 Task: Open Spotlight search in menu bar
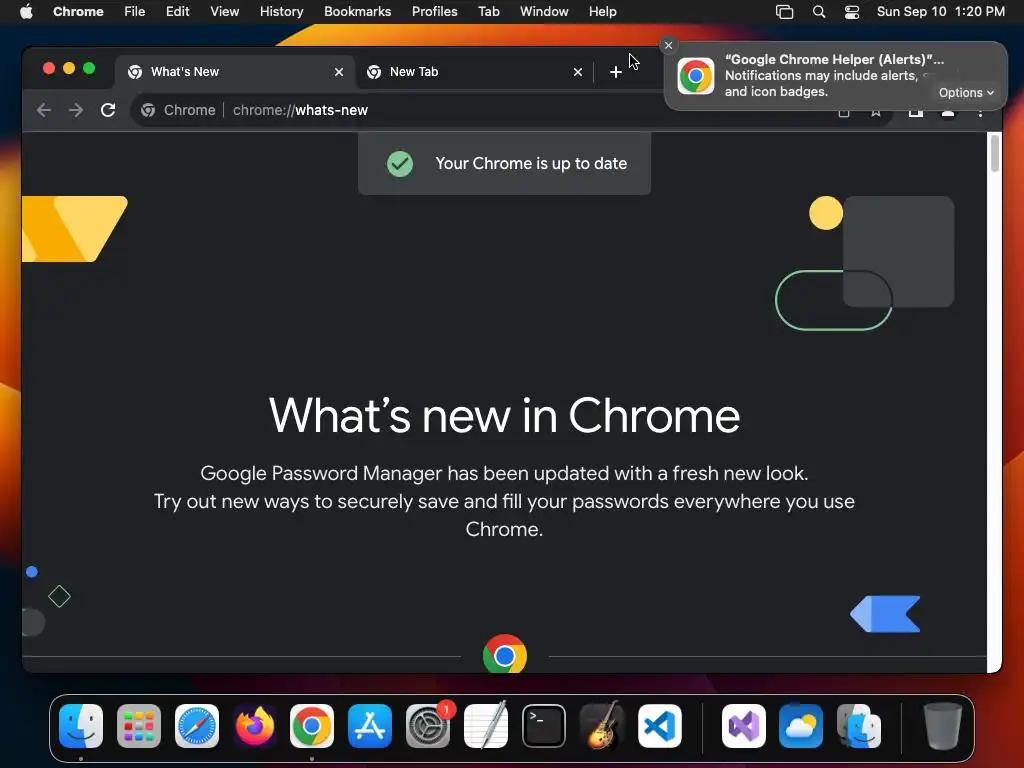click(x=819, y=12)
